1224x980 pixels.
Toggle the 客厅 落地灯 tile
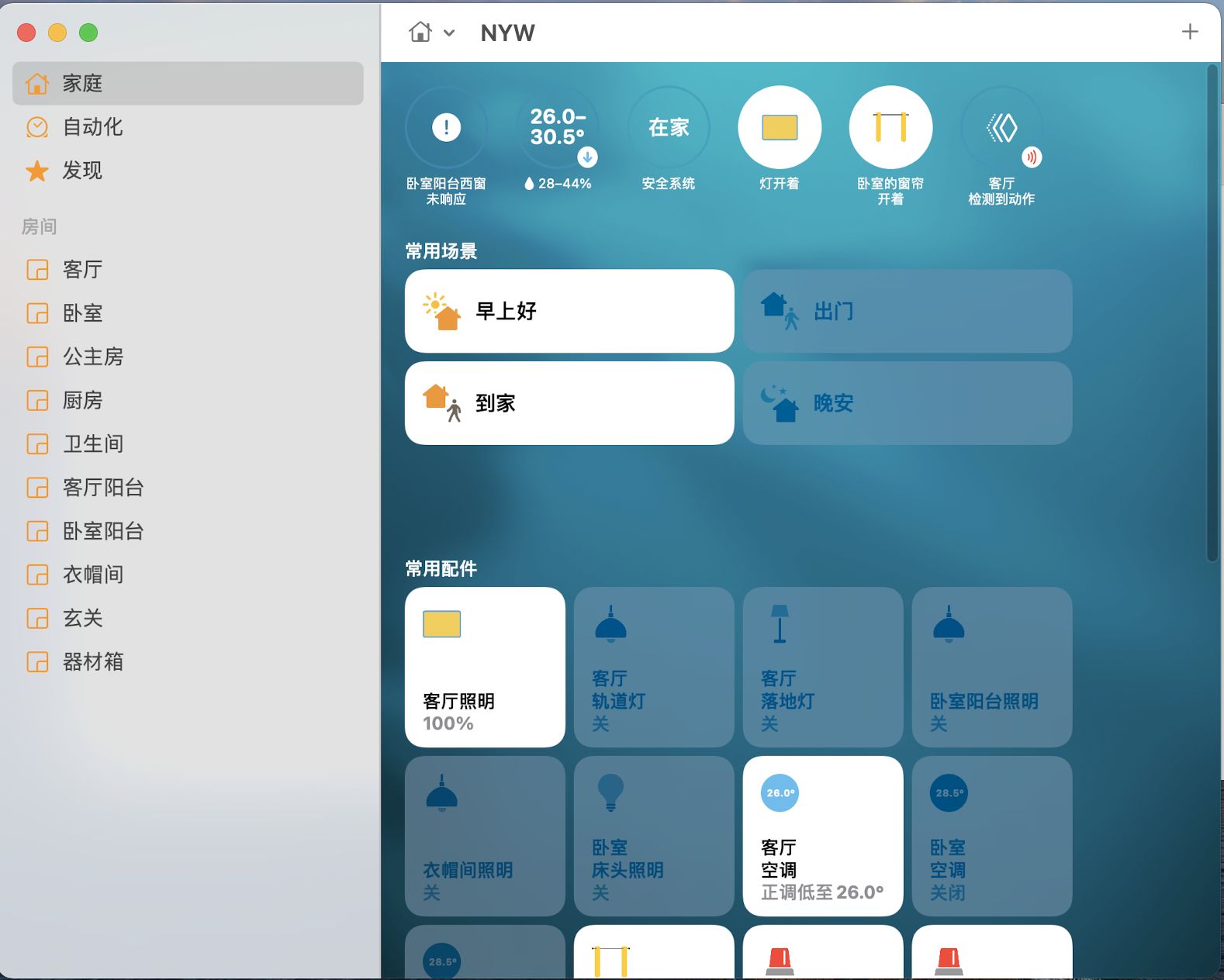823,667
